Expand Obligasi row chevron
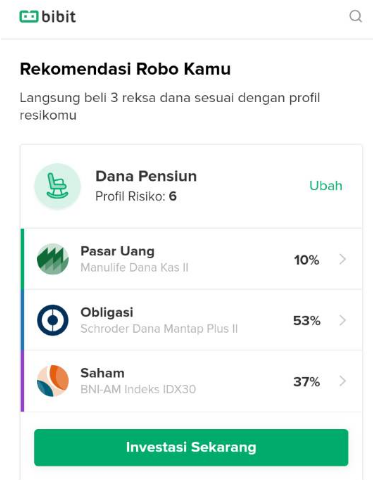Viewport: 373px width, 480px height. click(x=342, y=320)
